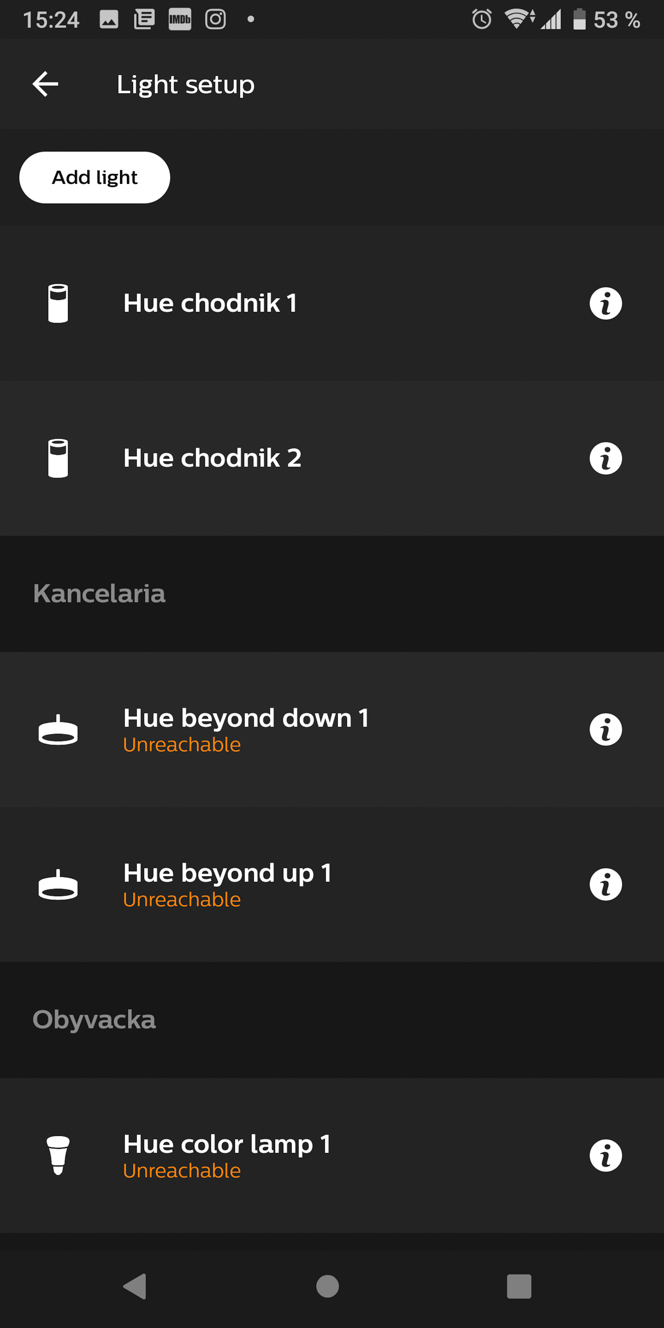Tap the Android recent apps square button
Image resolution: width=664 pixels, height=1328 pixels.
[x=519, y=1286]
